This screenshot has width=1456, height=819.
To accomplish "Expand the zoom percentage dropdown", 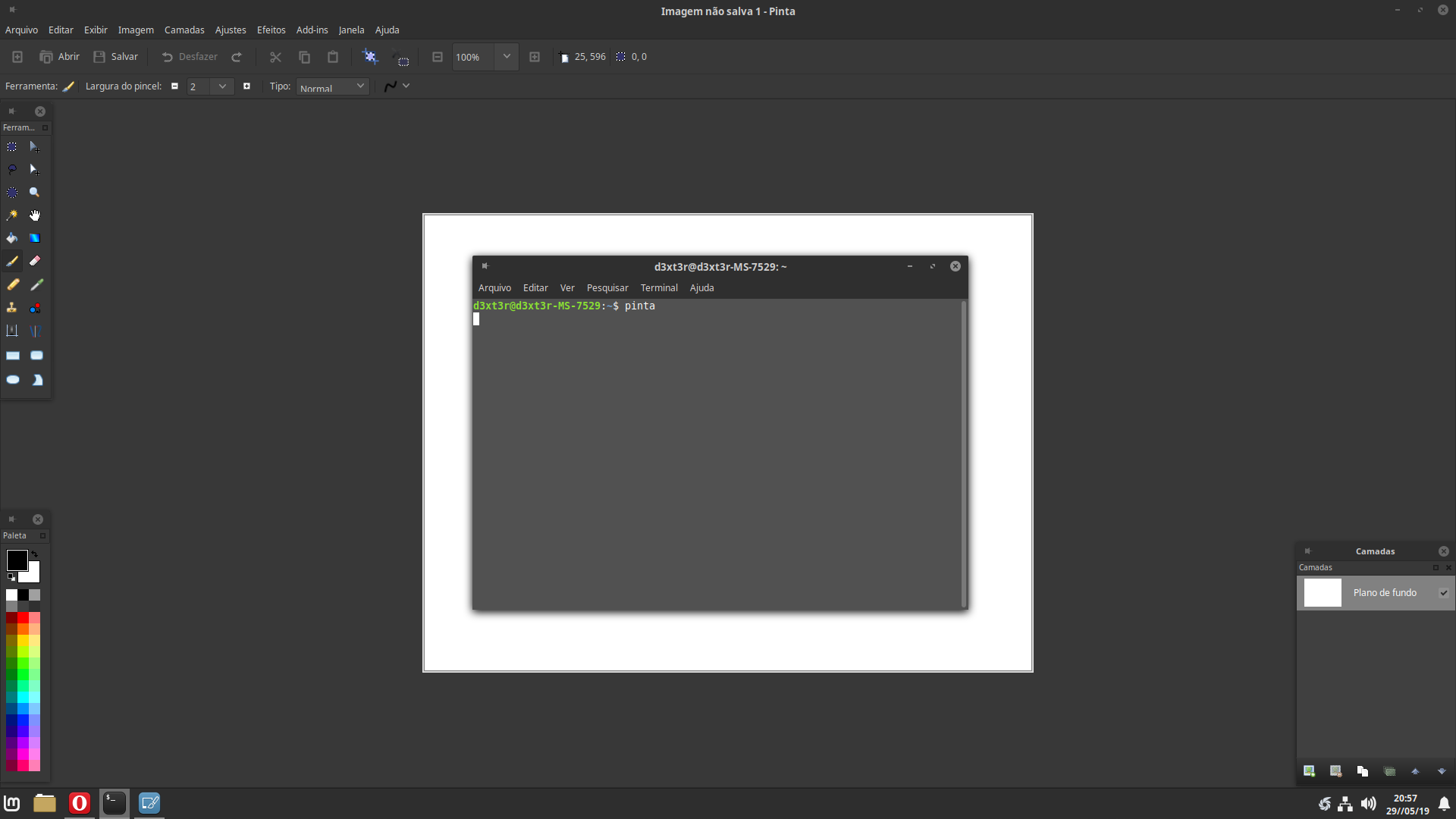I will click(507, 57).
